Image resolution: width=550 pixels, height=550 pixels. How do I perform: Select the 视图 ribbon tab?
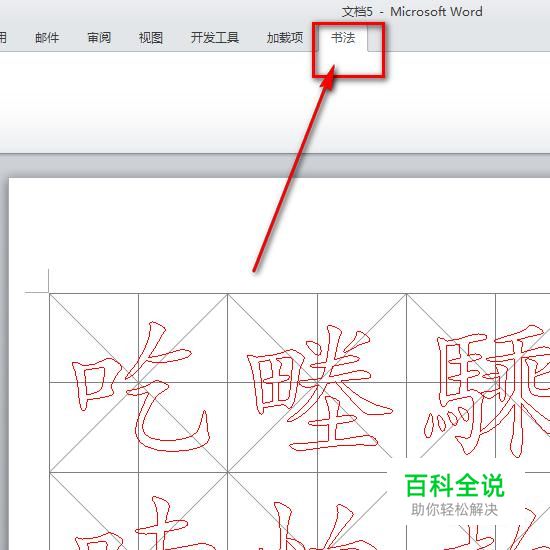pos(151,38)
